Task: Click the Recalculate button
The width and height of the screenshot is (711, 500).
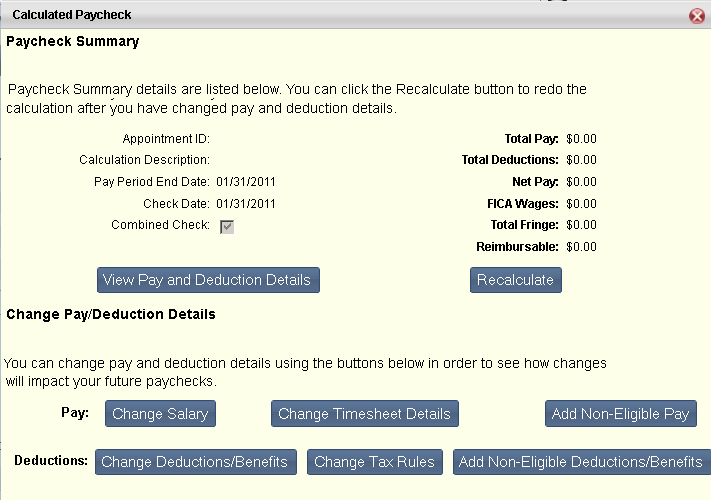Action: pyautogui.click(x=516, y=280)
